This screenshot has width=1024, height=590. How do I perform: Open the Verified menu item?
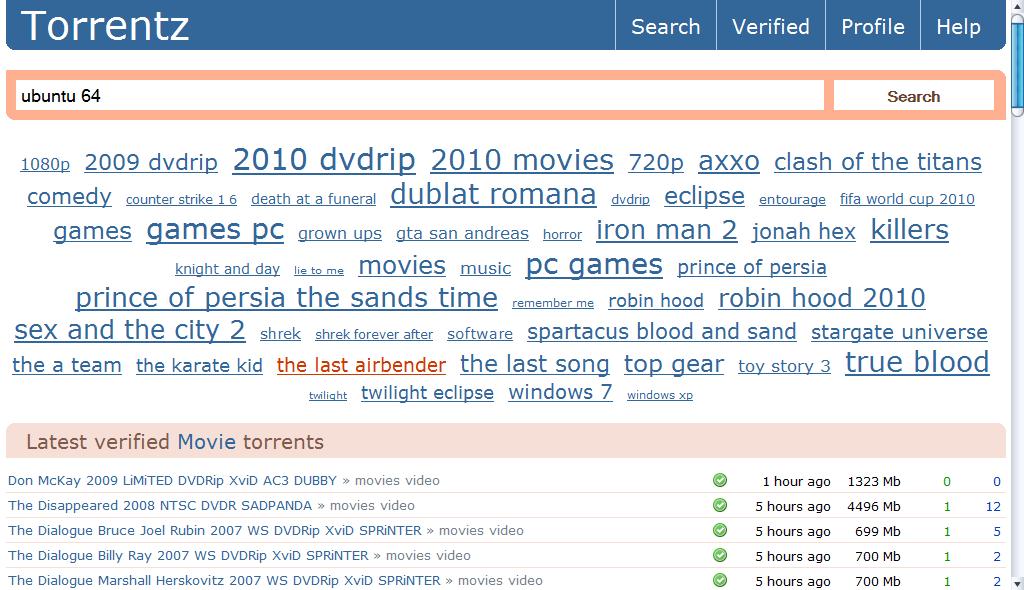(771, 26)
